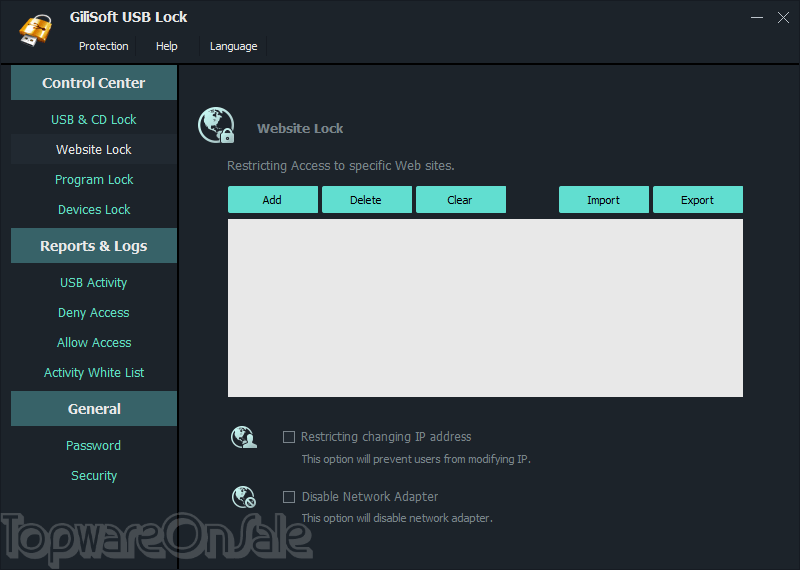Open the Help menu
The width and height of the screenshot is (800, 570).
167,46
